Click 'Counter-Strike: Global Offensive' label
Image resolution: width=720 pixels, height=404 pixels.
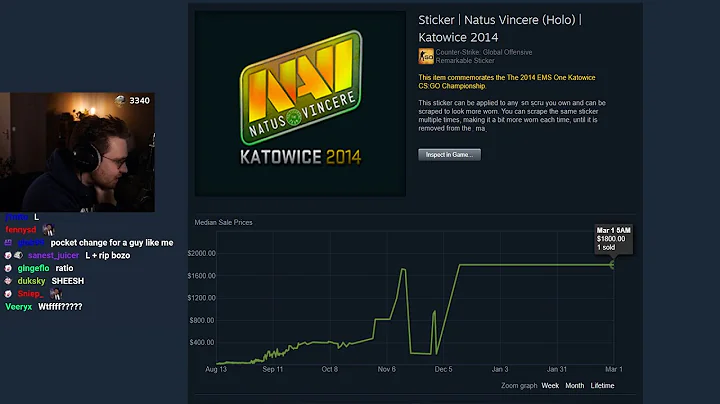click(484, 52)
